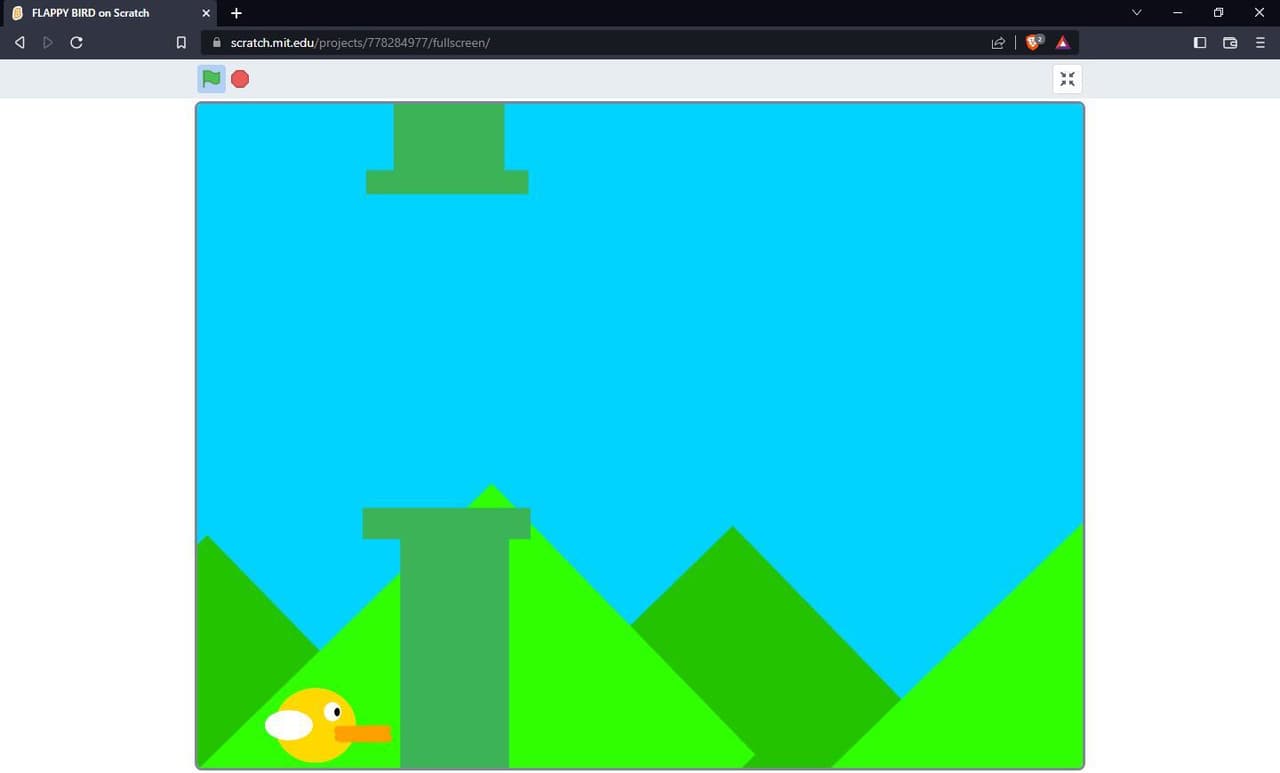Minimize the browser window
1280x773 pixels.
tap(1177, 13)
